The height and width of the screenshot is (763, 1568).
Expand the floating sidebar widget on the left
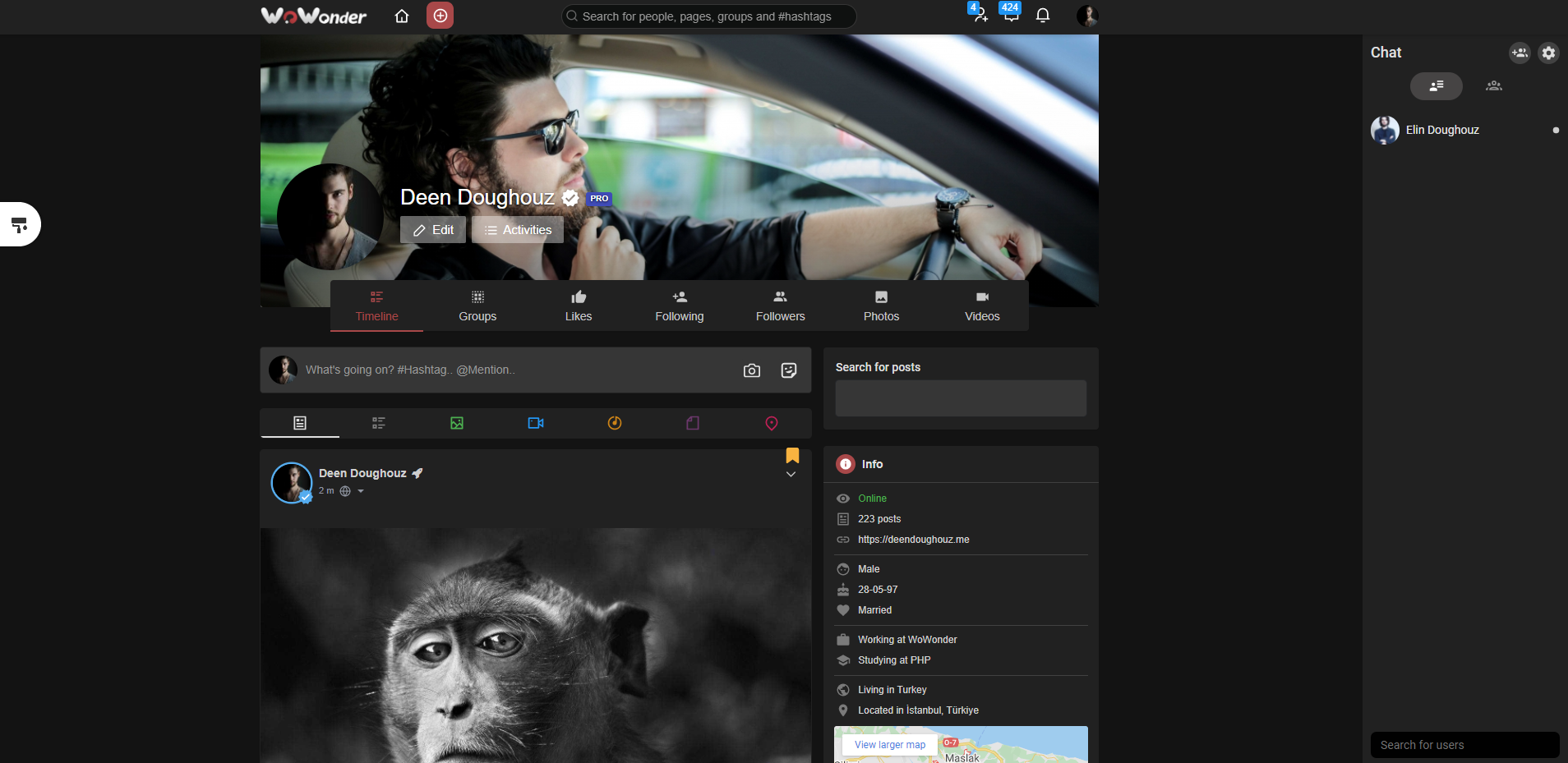click(x=20, y=223)
